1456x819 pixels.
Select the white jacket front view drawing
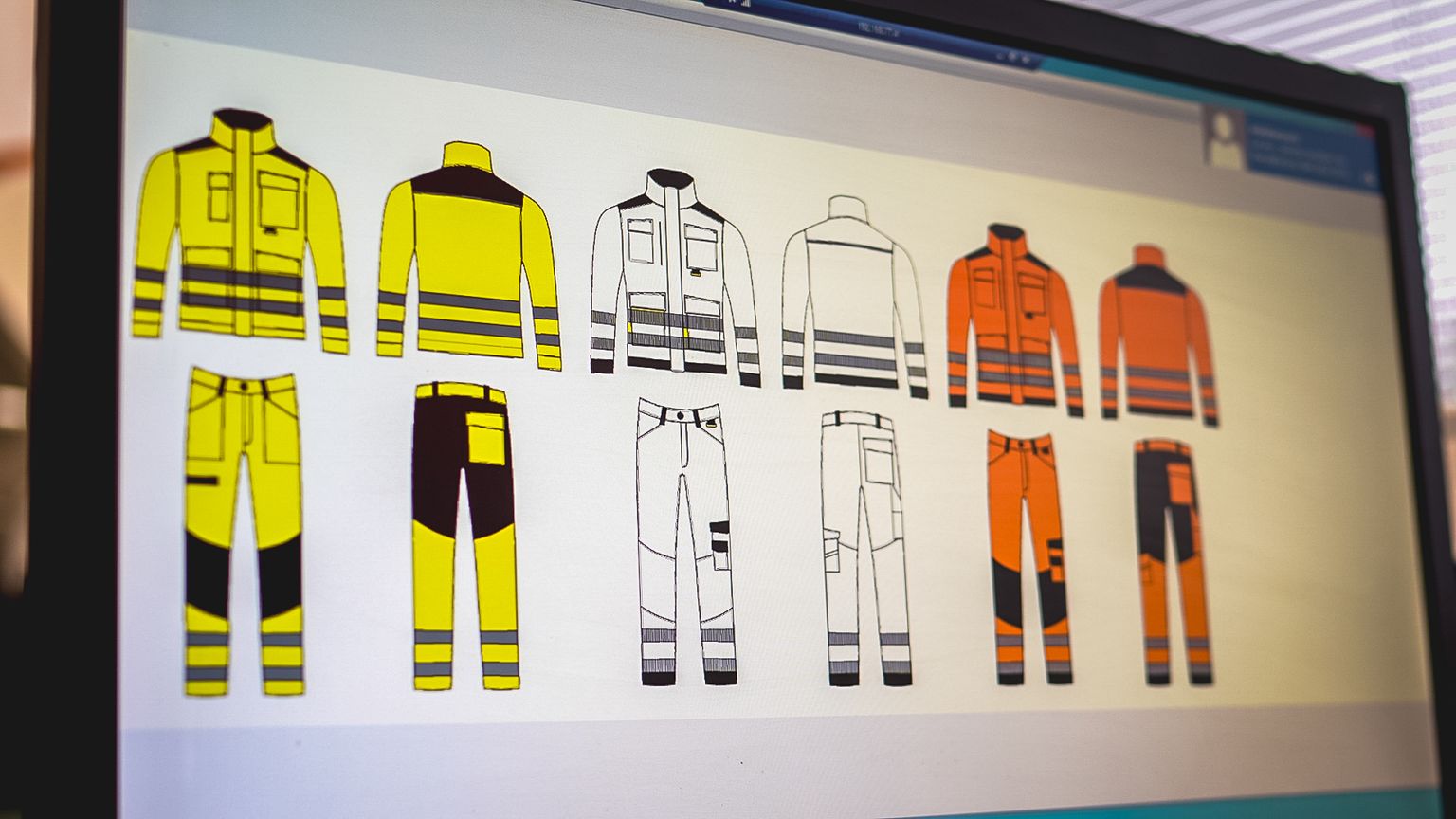click(676, 278)
